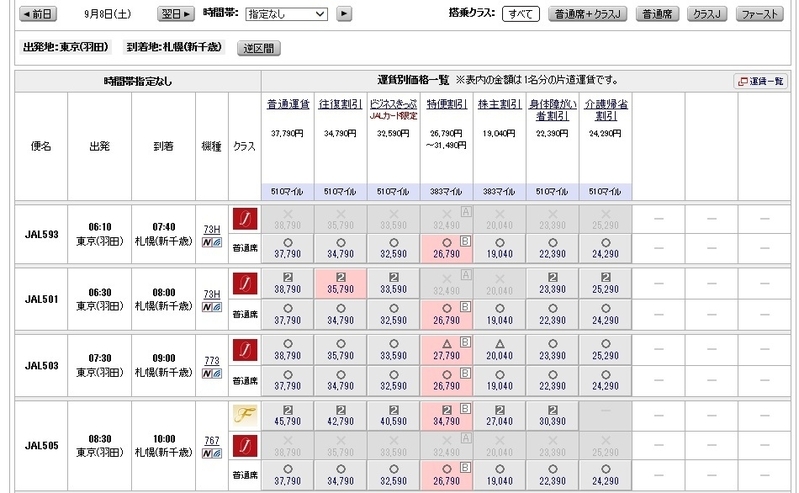Open 特便割引 fare type link
The width and height of the screenshot is (799, 493).
[x=446, y=104]
